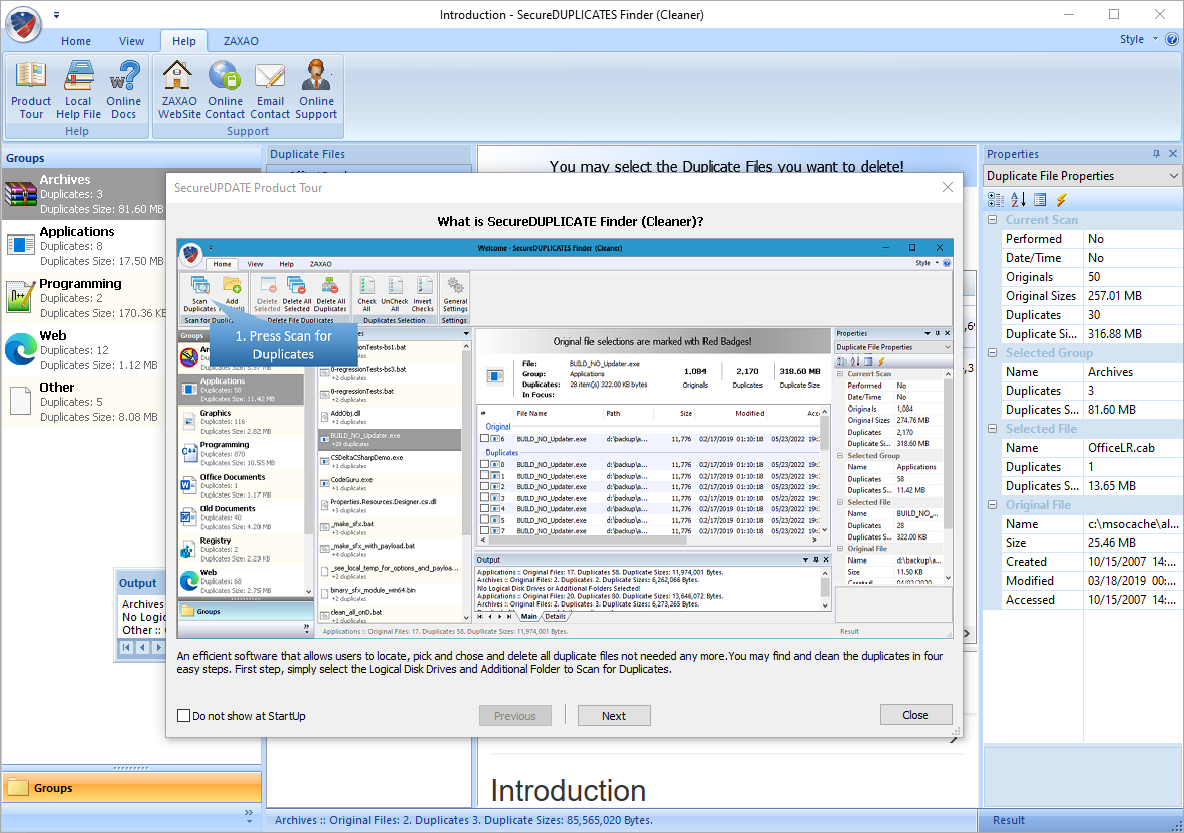The image size is (1184, 833).
Task: Select Original Sizes 257.01 MB value
Action: click(x=1115, y=296)
